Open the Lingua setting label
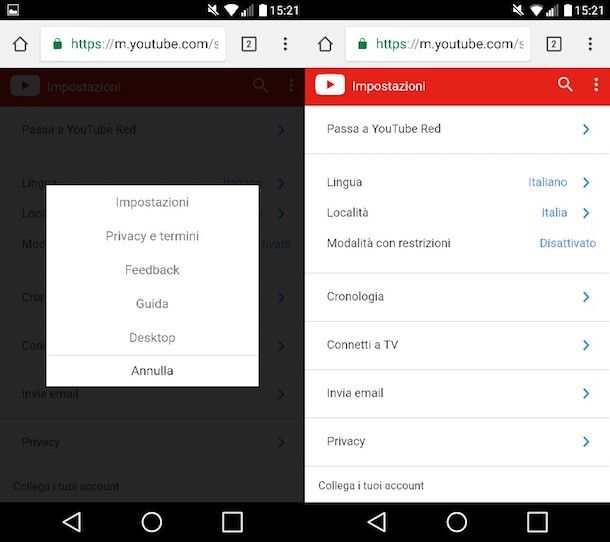610x542 pixels. (x=344, y=182)
